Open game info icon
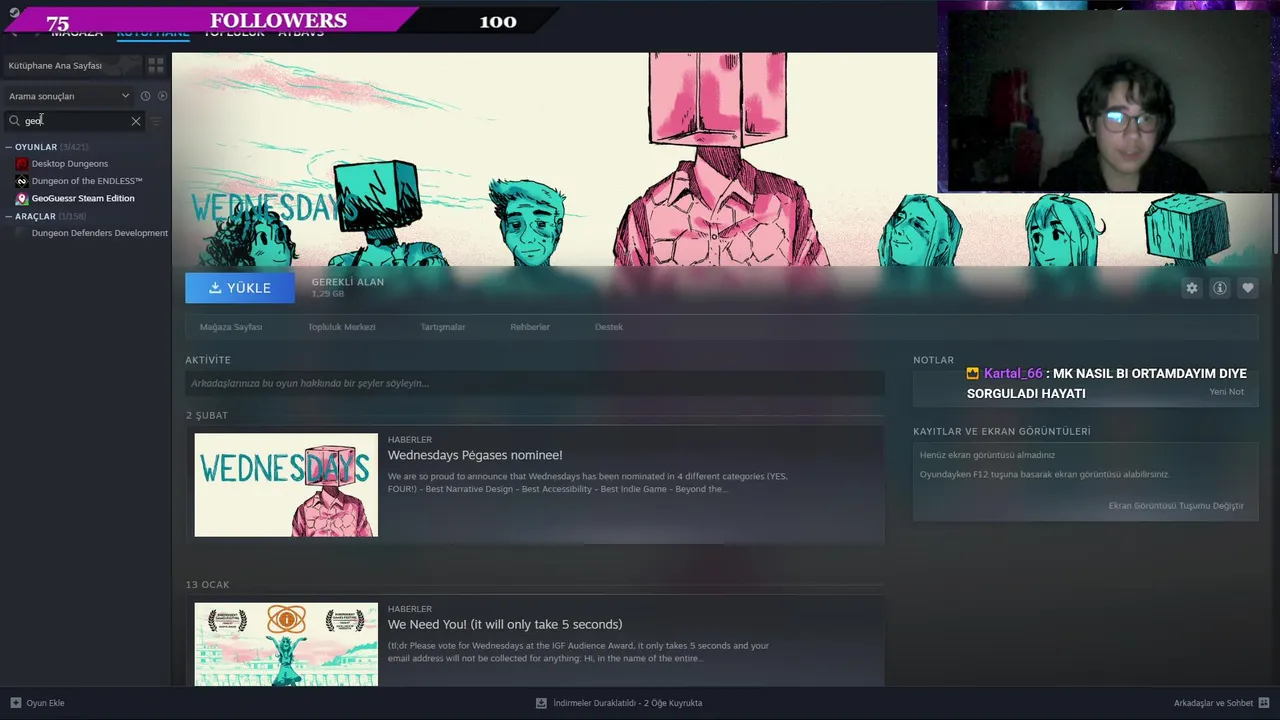Image resolution: width=1280 pixels, height=720 pixels. [x=1219, y=288]
